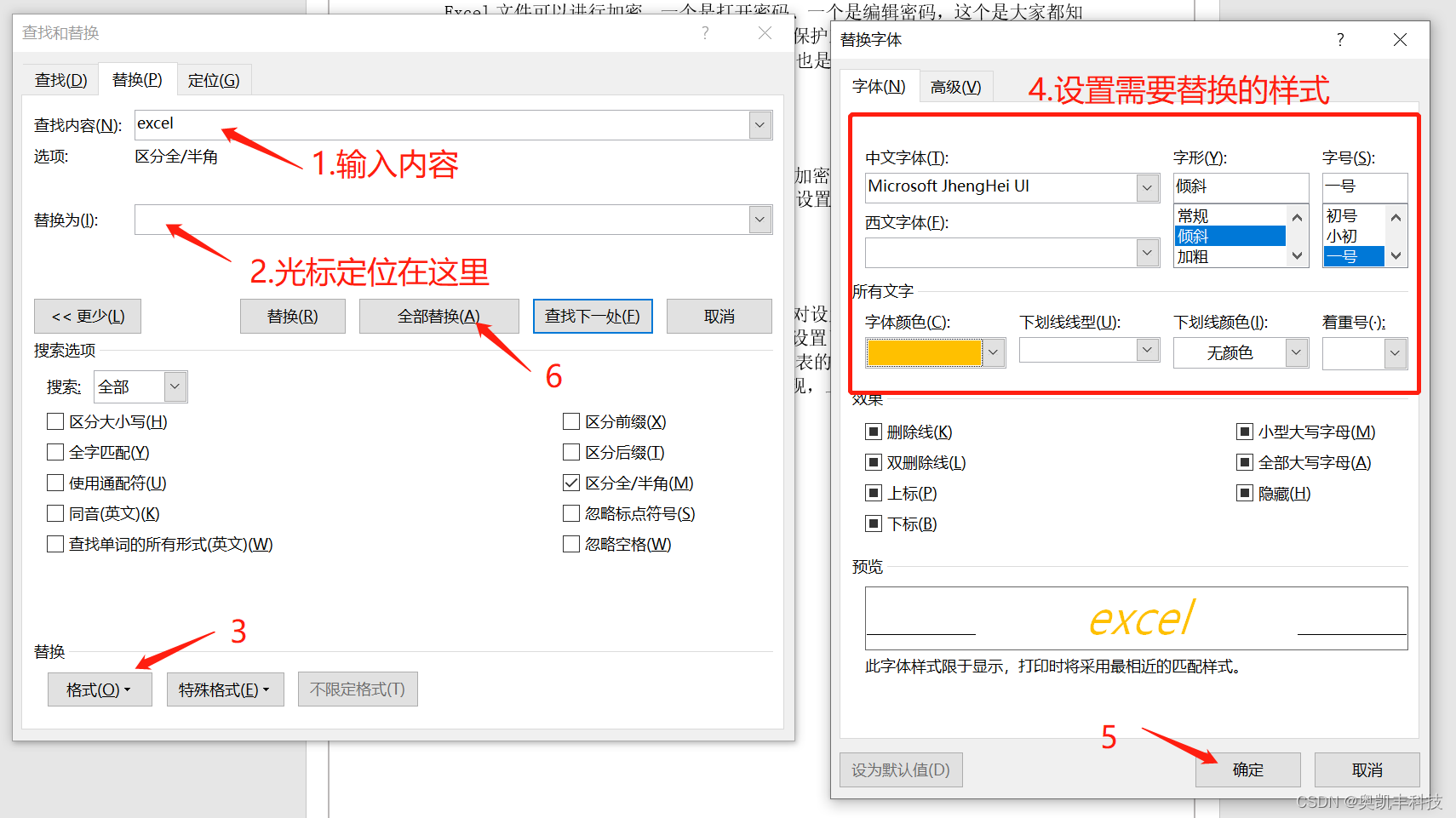Image resolution: width=1456 pixels, height=818 pixels.
Task: Select 加粗 in font style list
Action: coord(1230,256)
